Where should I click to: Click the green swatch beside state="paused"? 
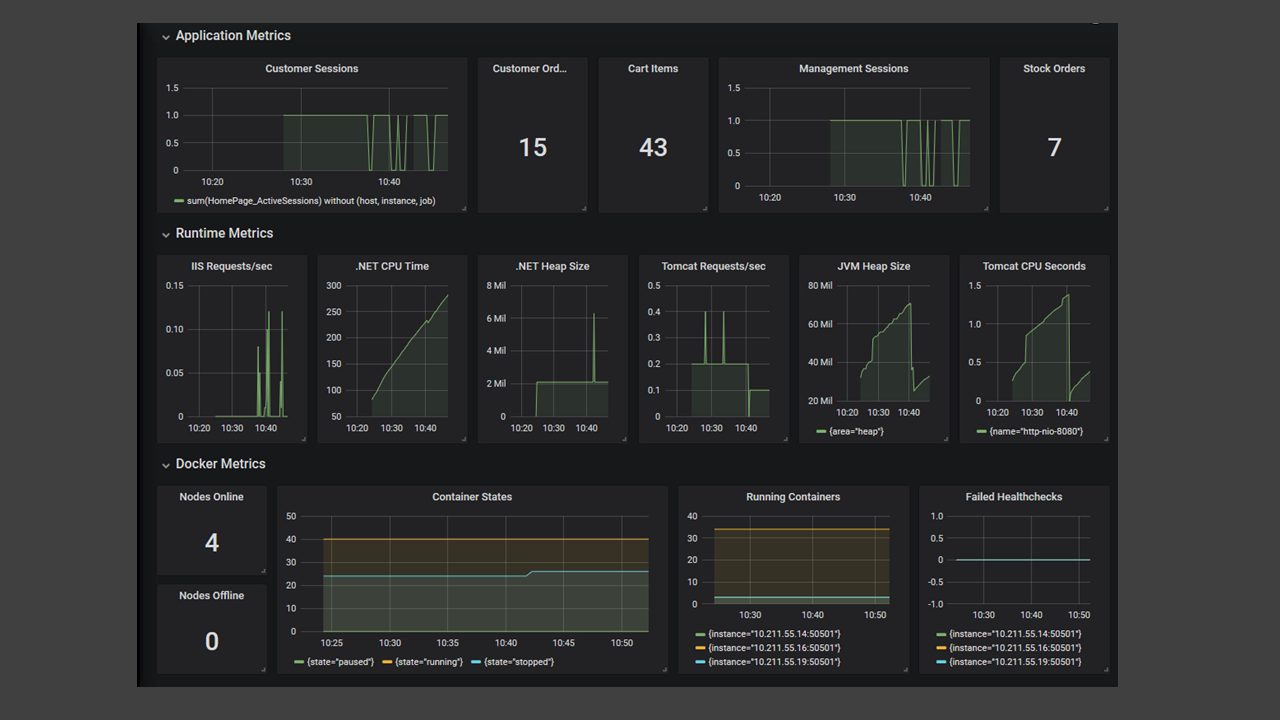pyautogui.click(x=299, y=662)
